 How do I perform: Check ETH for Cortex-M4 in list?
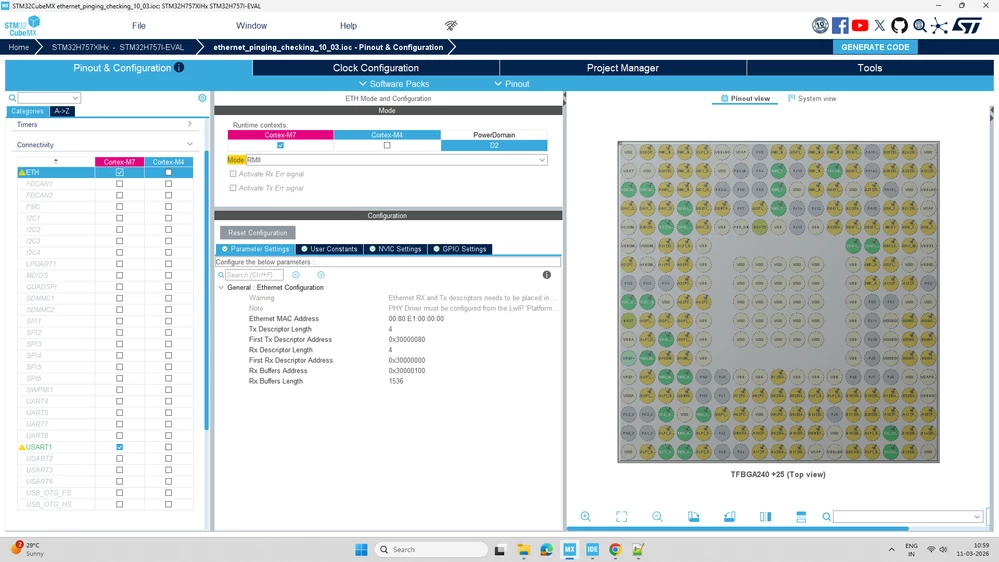(168, 173)
